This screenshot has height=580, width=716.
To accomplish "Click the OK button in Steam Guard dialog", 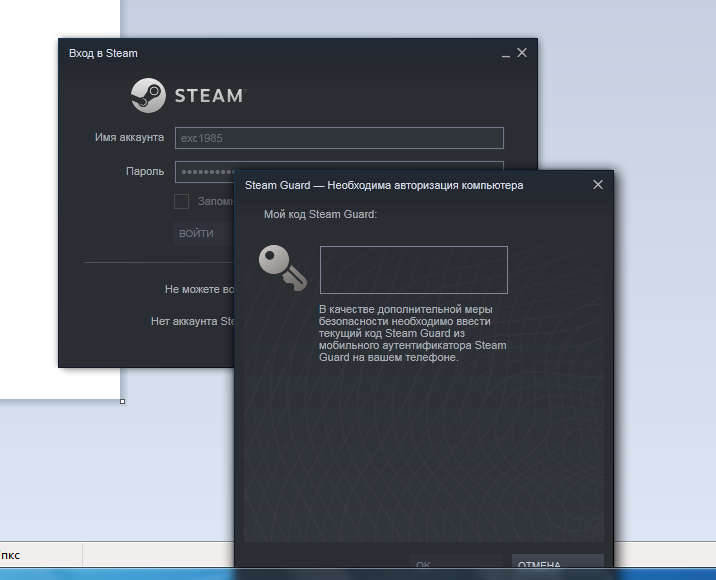I will (x=456, y=562).
